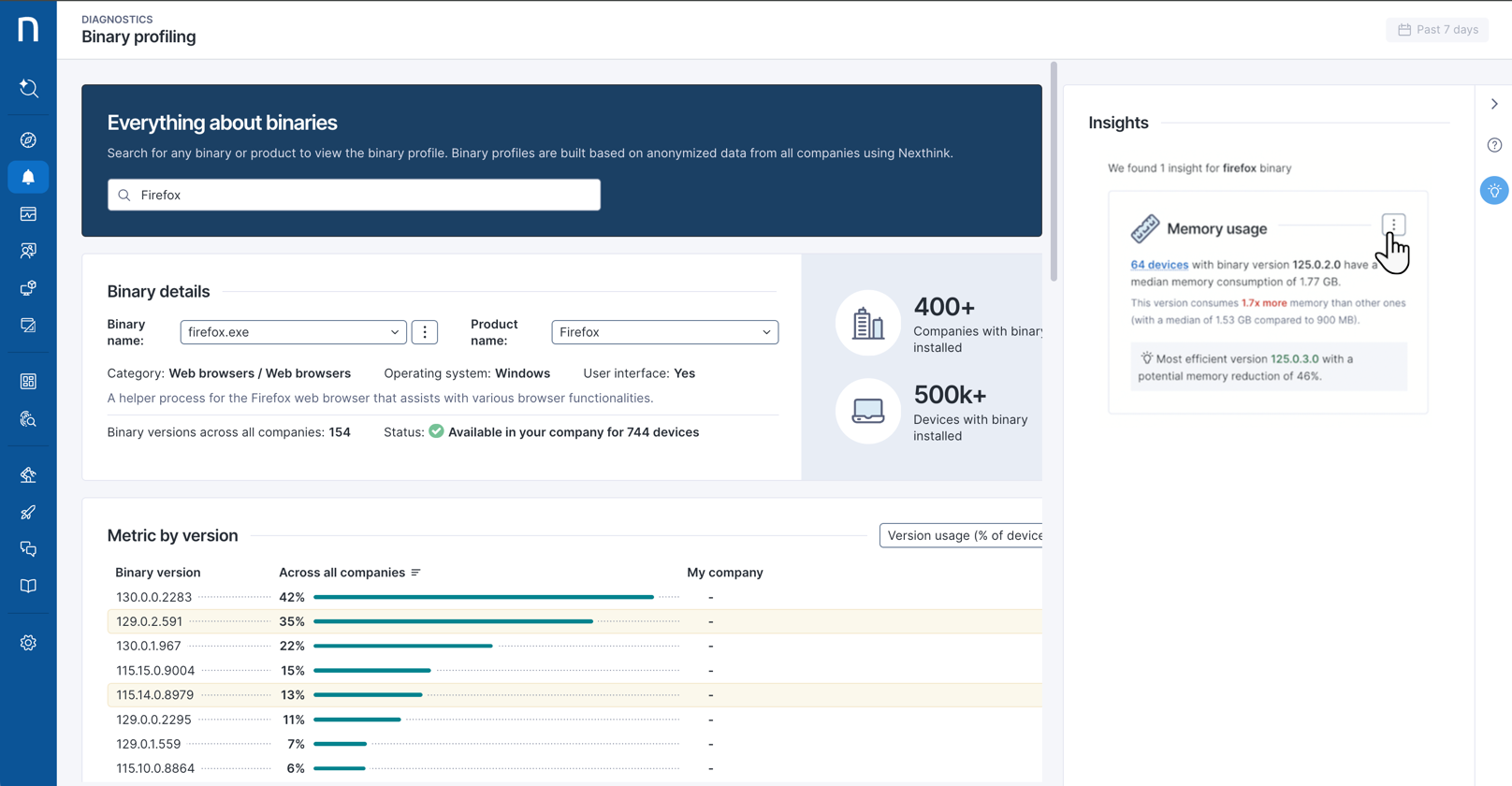Viewport: 1512px width, 786px height.
Task: Select version row 129.0.2.591
Action: (574, 621)
